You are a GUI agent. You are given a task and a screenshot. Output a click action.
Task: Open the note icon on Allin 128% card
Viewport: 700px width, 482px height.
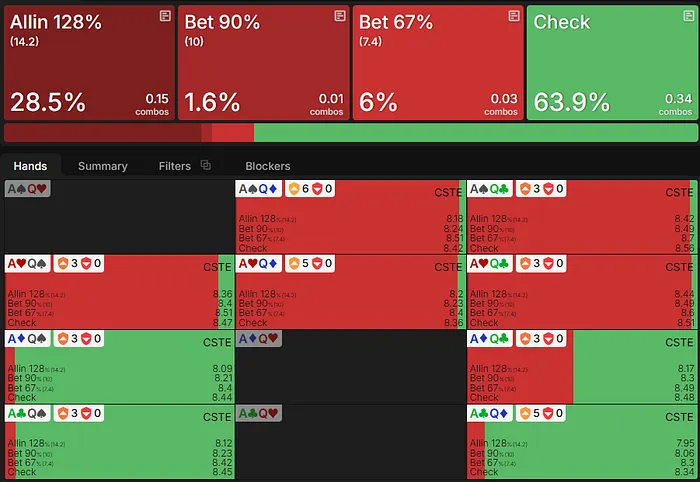click(x=165, y=17)
